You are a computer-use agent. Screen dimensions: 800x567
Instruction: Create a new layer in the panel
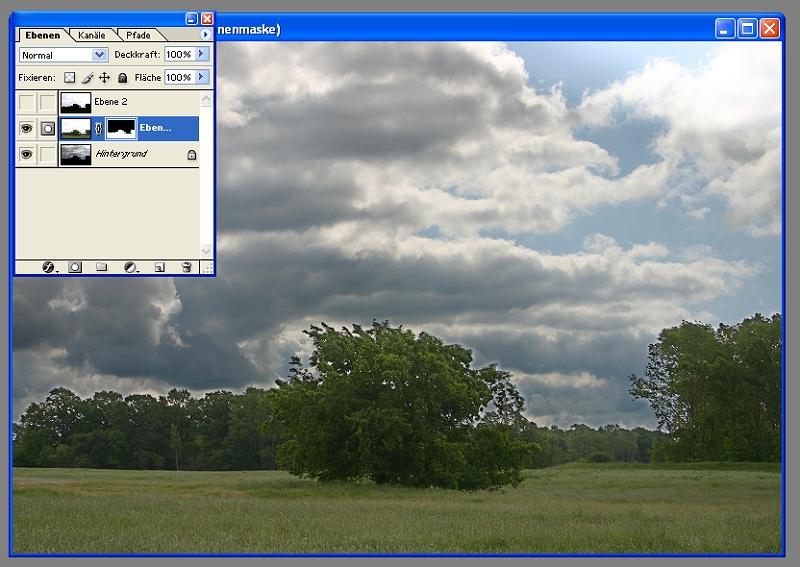coord(160,267)
